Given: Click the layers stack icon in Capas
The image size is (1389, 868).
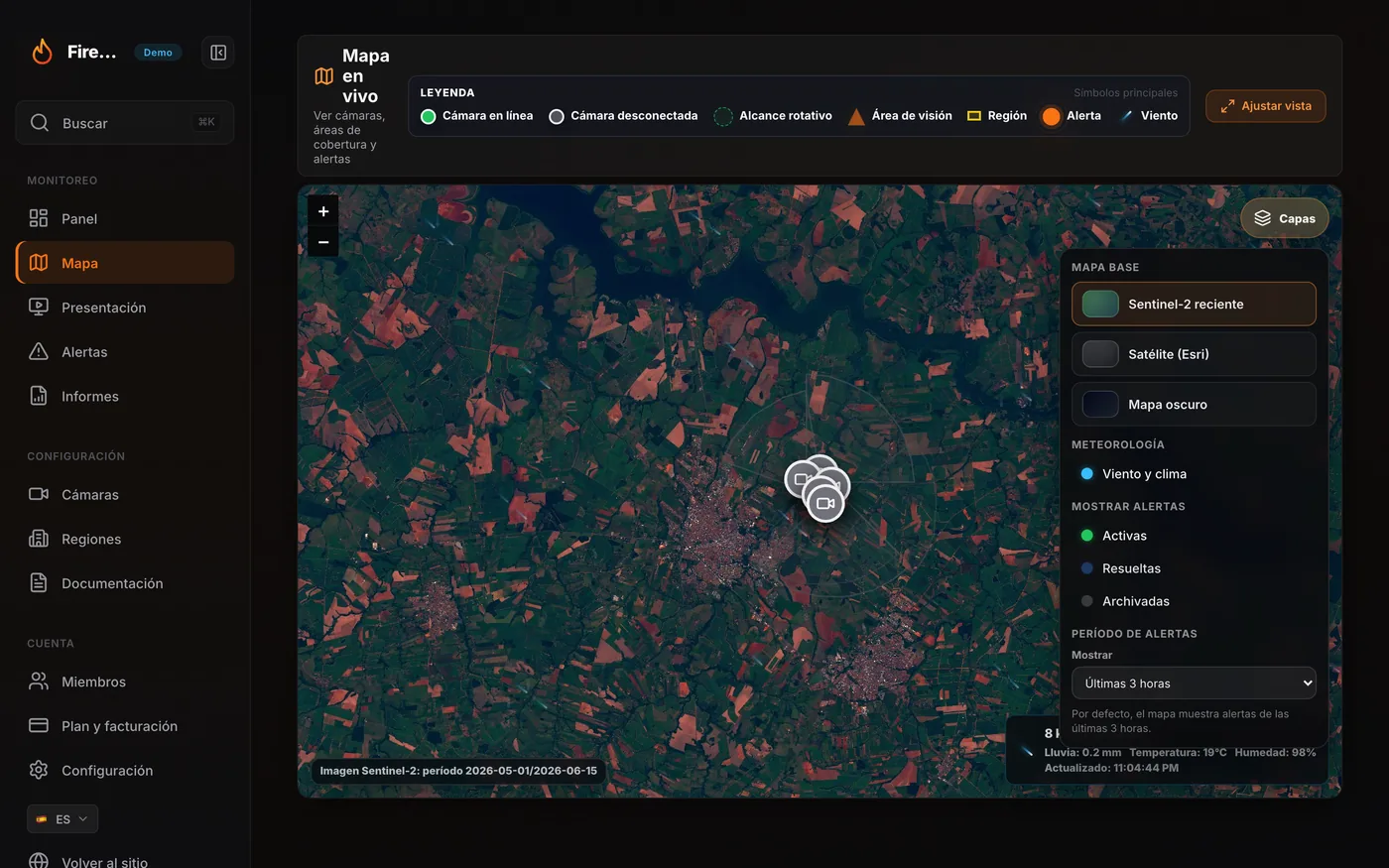Looking at the screenshot, I should pos(1262,218).
